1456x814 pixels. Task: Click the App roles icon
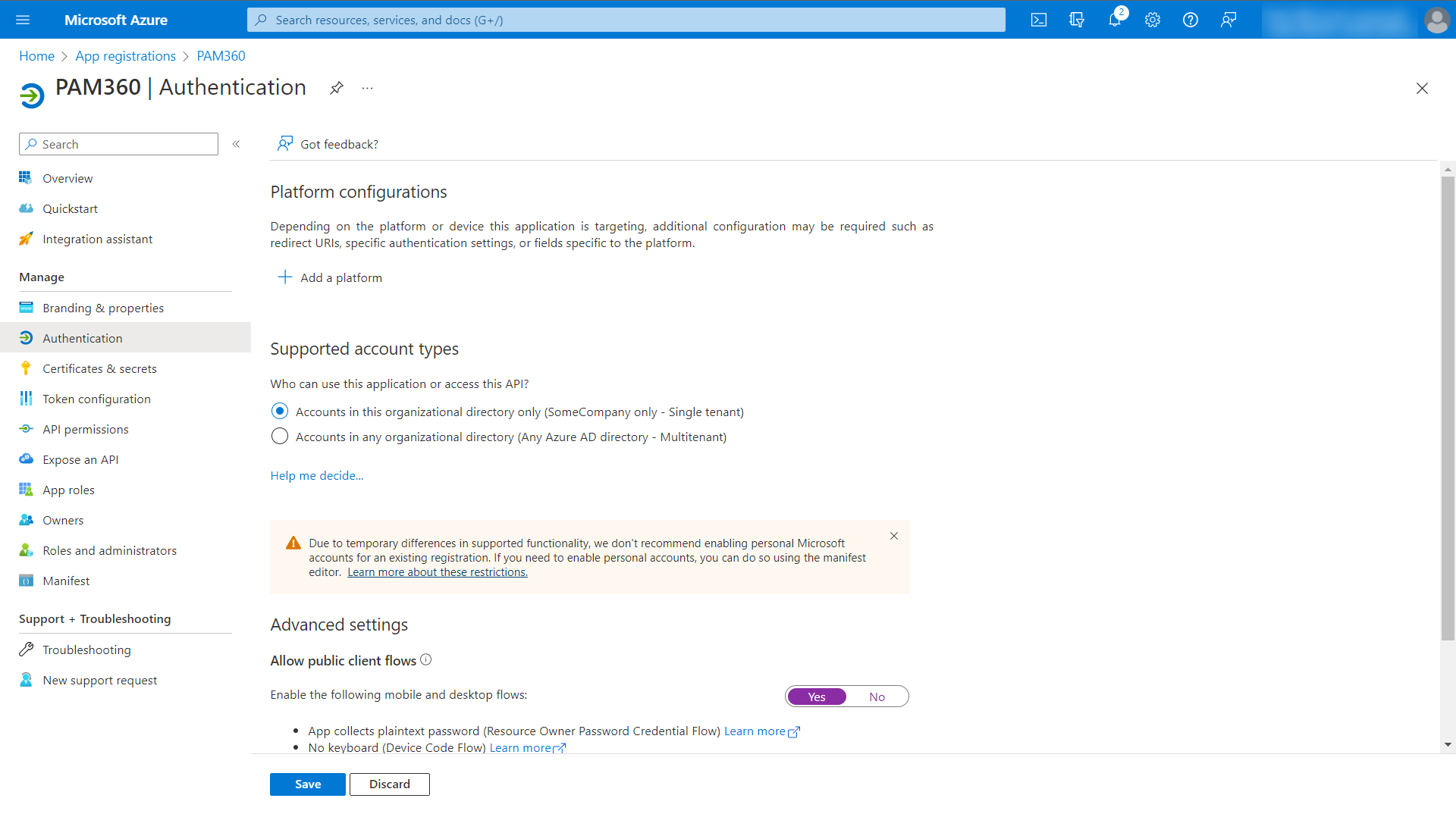pyautogui.click(x=26, y=489)
